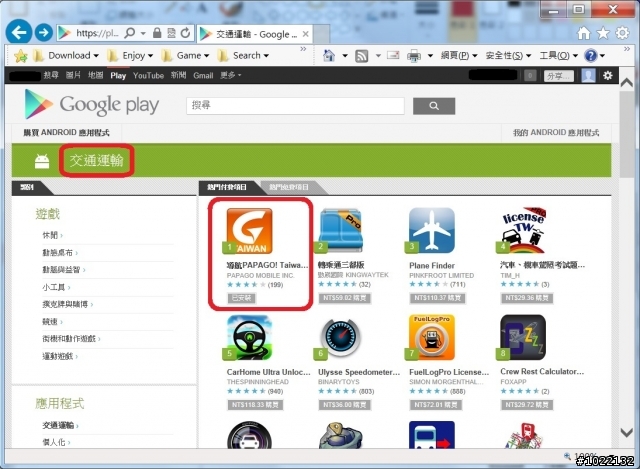The height and width of the screenshot is (469, 640).
Task: Open the Favorites star icon at top right
Action: coord(602,33)
